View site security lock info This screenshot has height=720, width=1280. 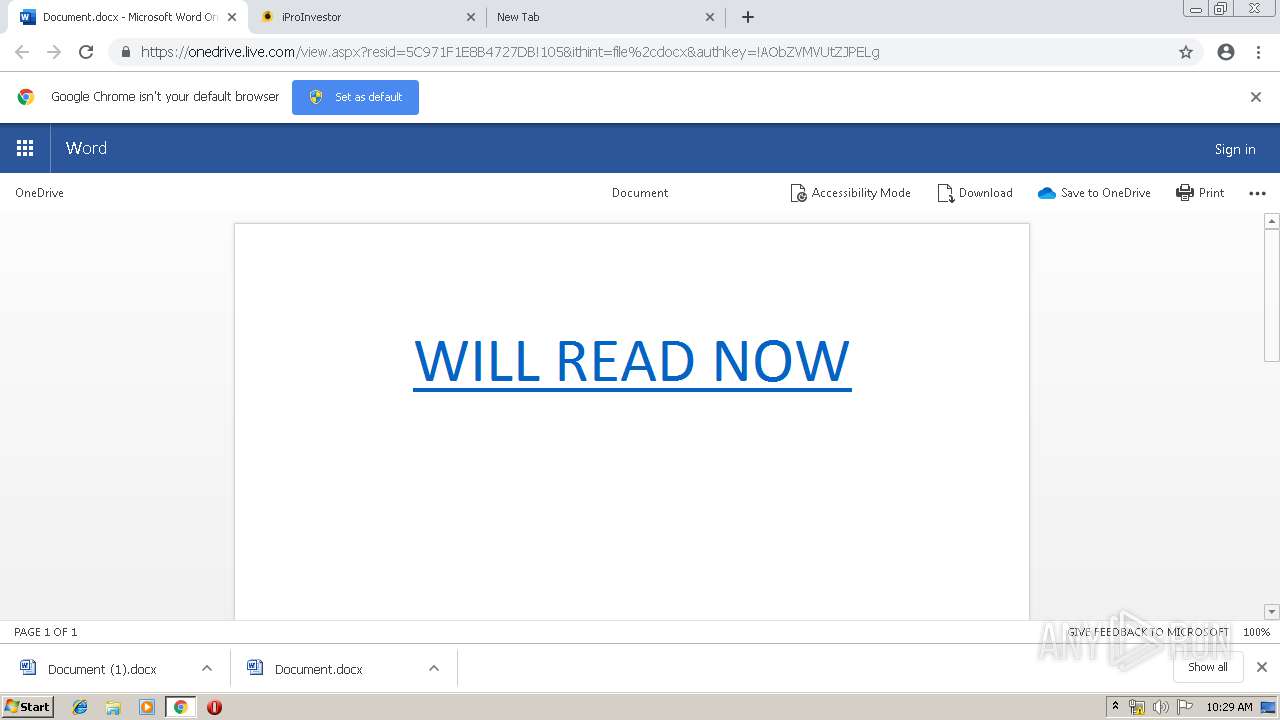(x=125, y=52)
